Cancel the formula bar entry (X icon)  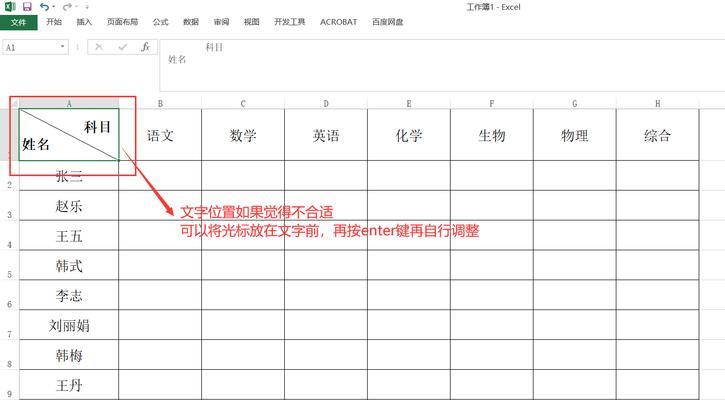pos(98,47)
